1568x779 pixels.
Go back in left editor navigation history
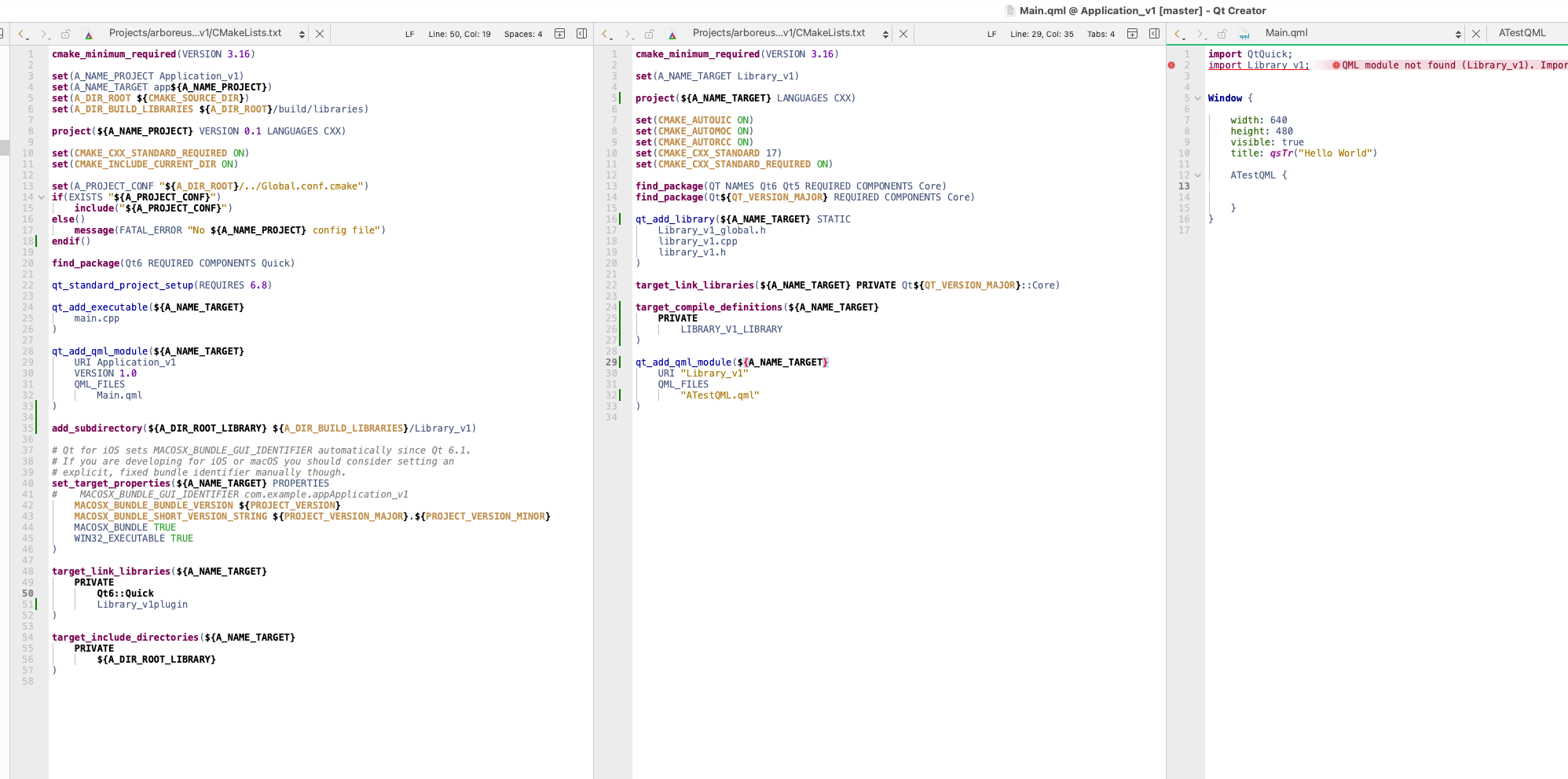tap(22, 34)
